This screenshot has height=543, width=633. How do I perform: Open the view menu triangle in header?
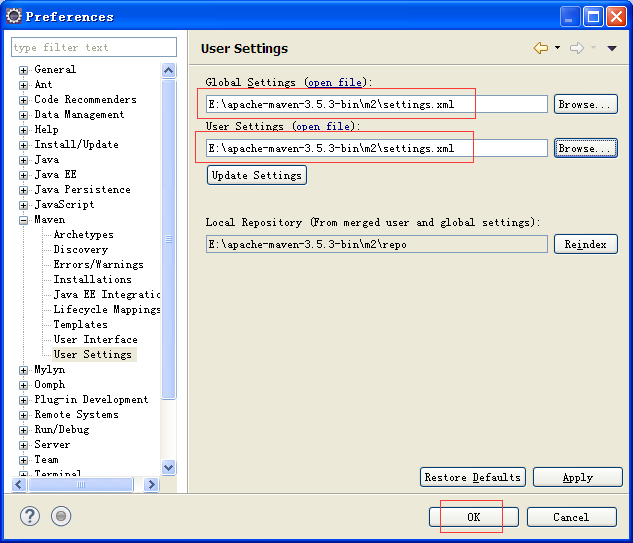(612, 48)
